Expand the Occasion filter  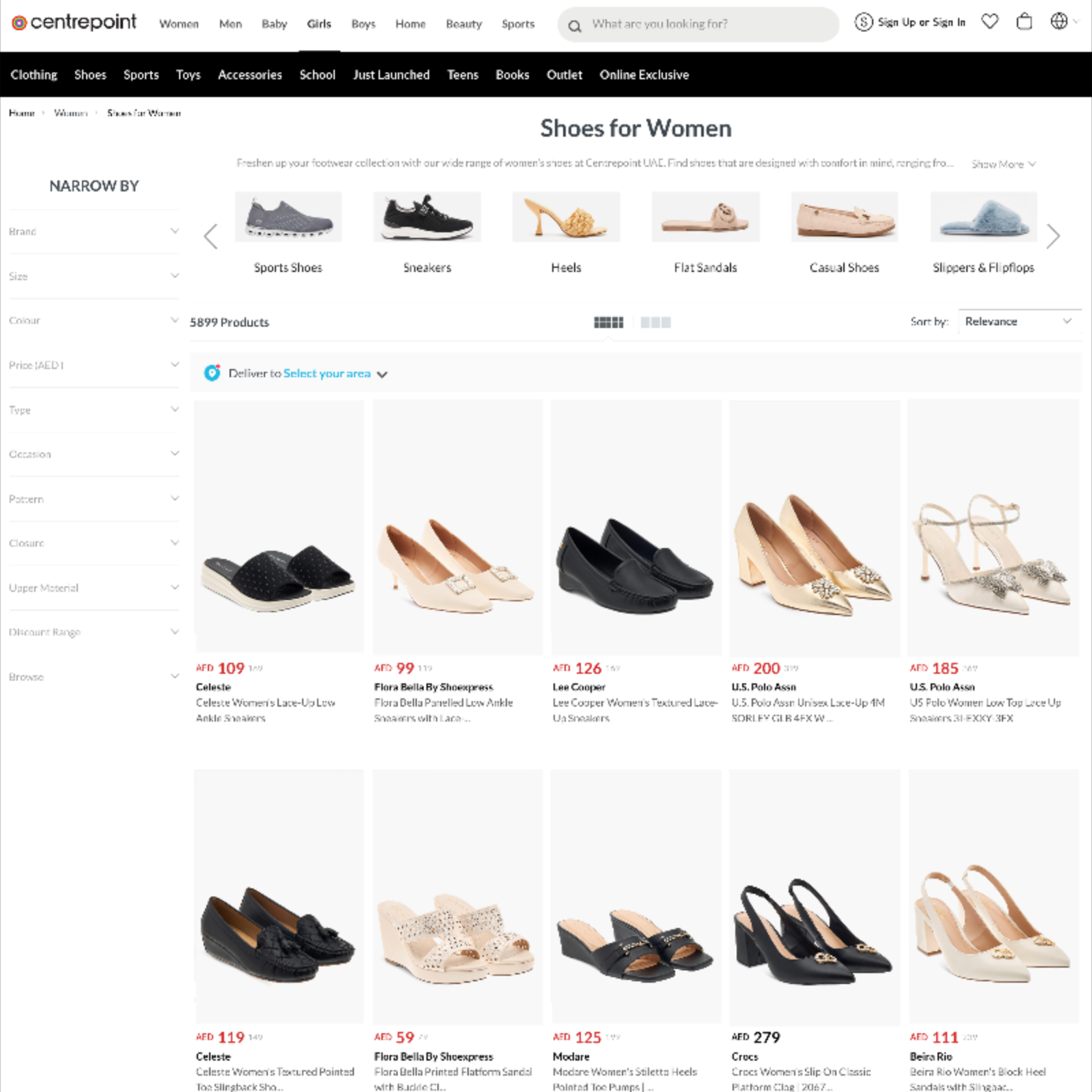pos(94,454)
